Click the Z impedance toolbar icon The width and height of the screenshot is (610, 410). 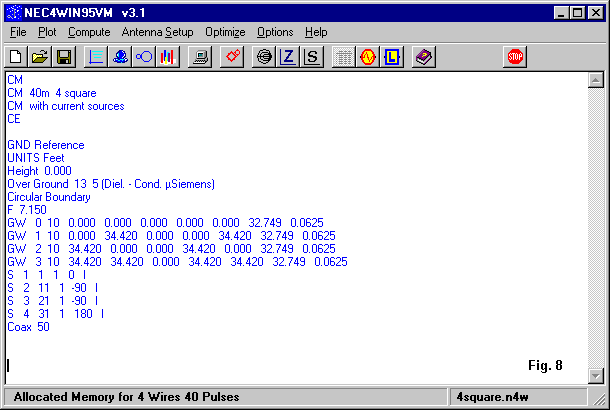tap(289, 57)
